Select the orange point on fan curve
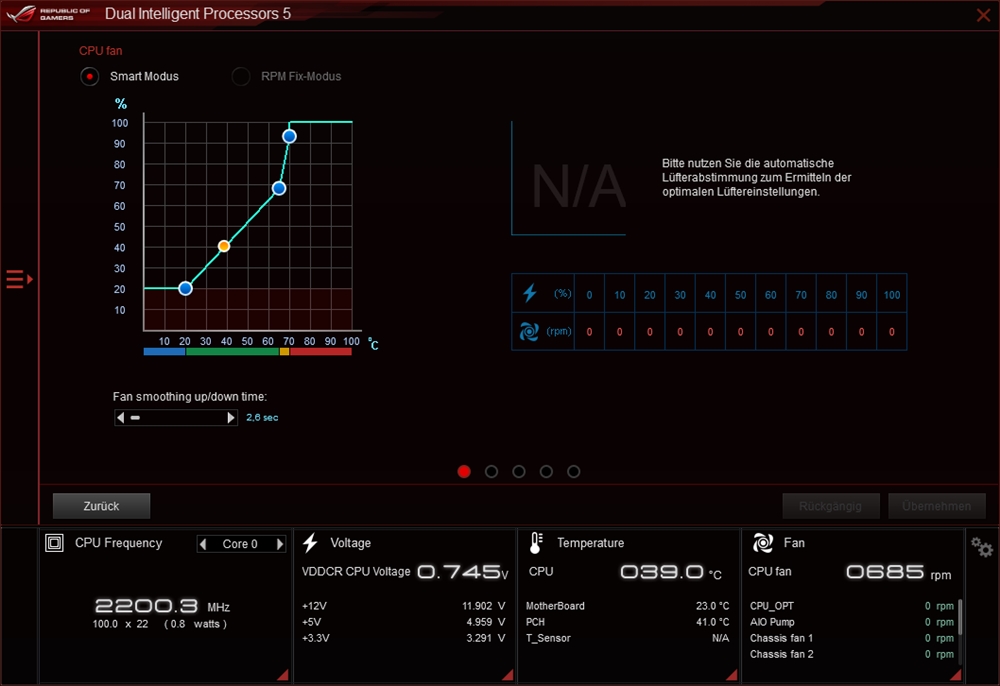Screen dimensions: 1000x686 pos(224,246)
